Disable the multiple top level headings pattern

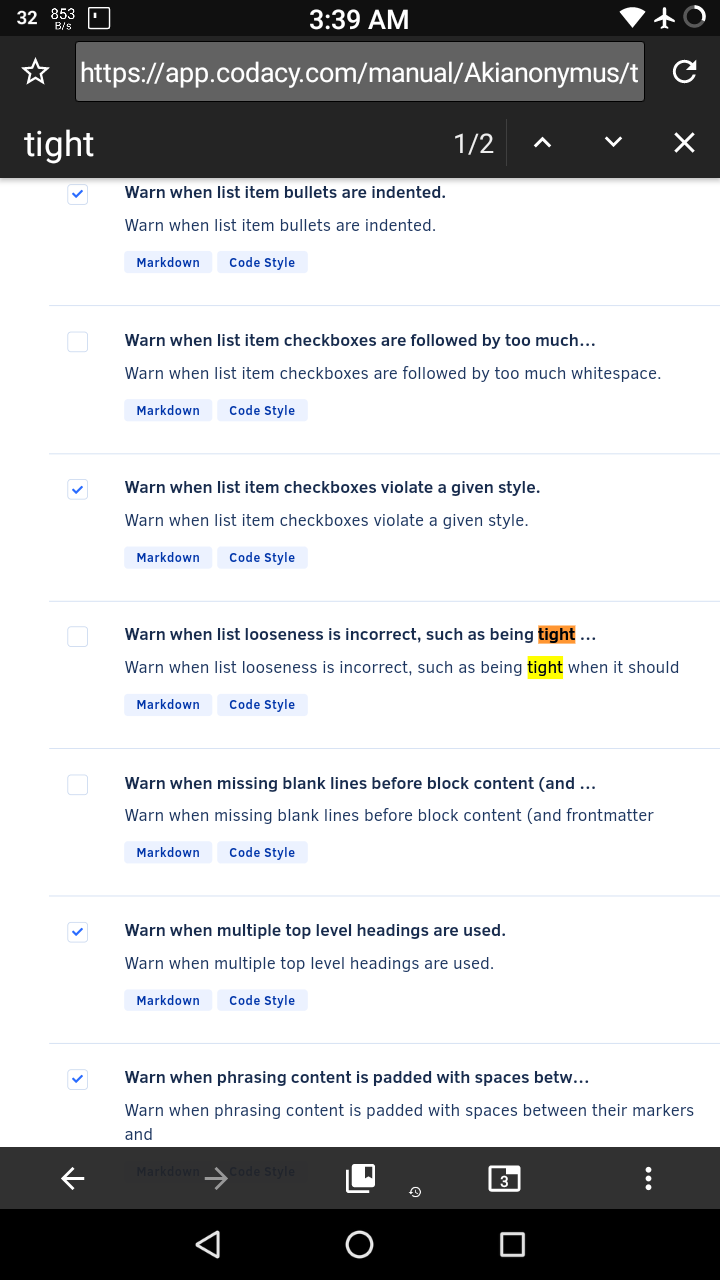(77, 931)
